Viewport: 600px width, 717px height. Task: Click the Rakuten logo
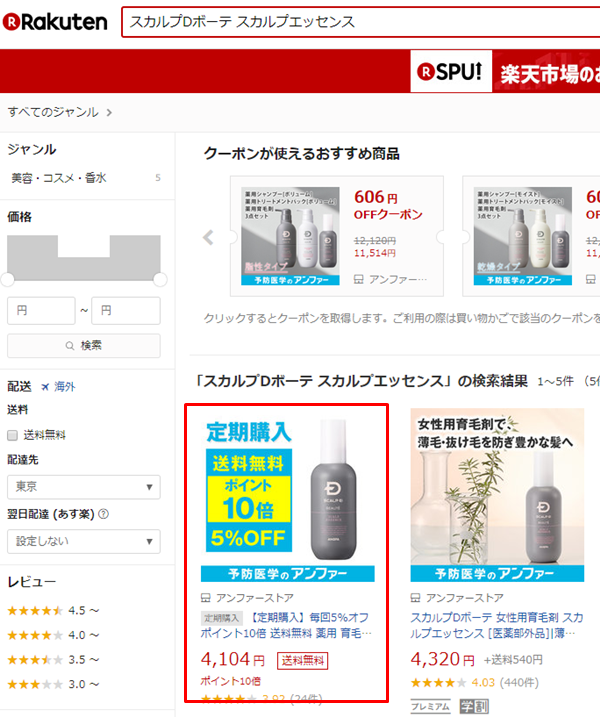click(x=54, y=22)
